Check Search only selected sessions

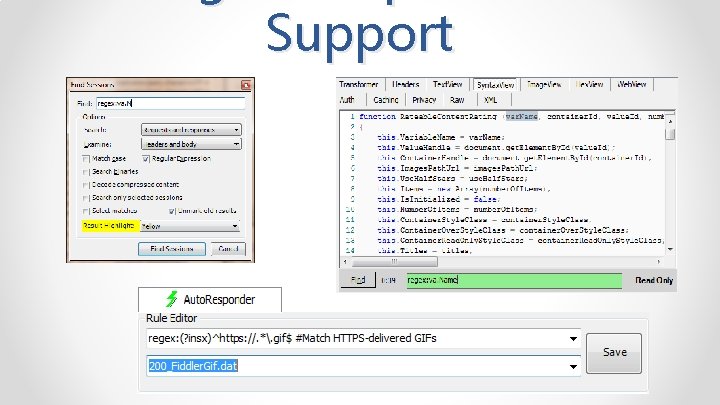(86, 198)
